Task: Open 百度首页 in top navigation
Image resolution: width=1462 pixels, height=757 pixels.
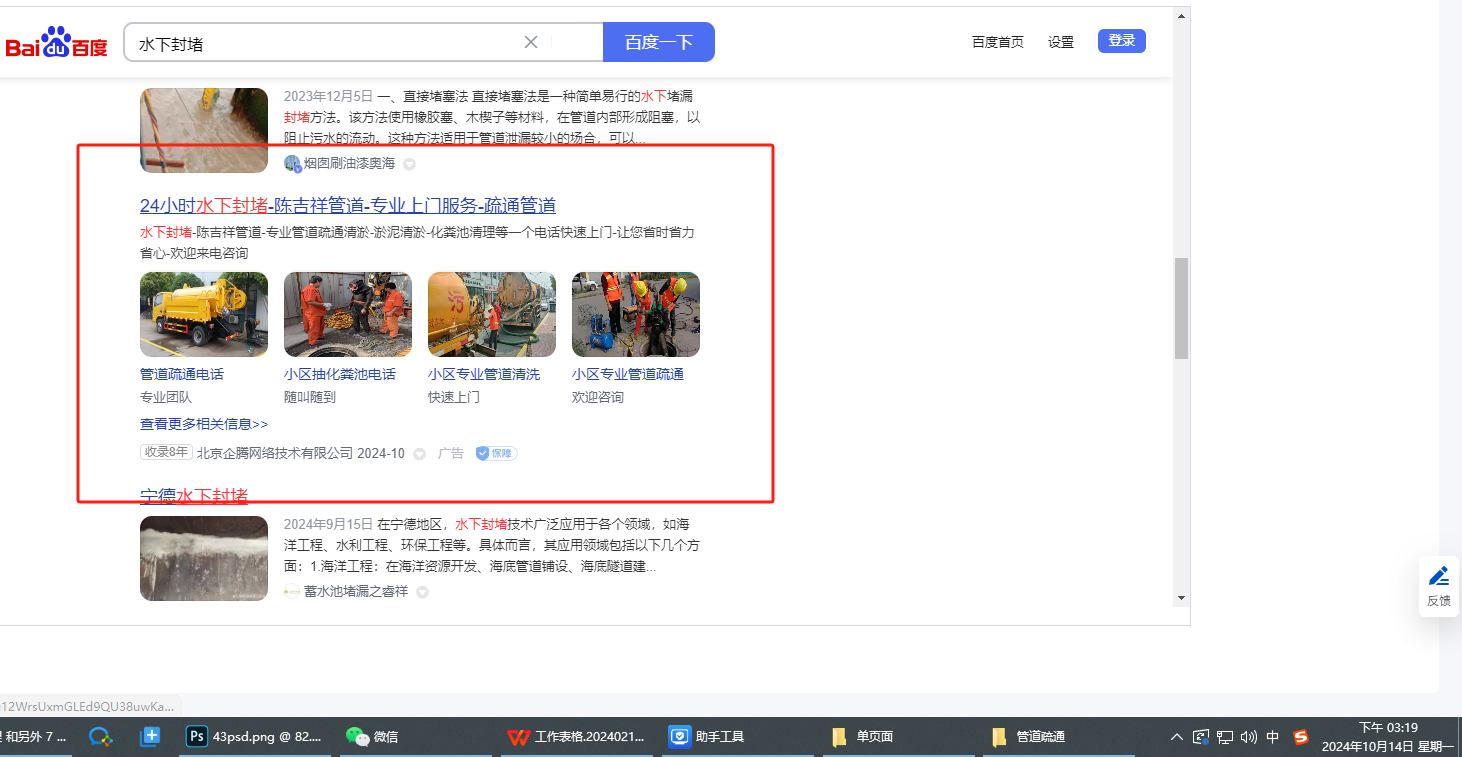Action: coord(997,42)
